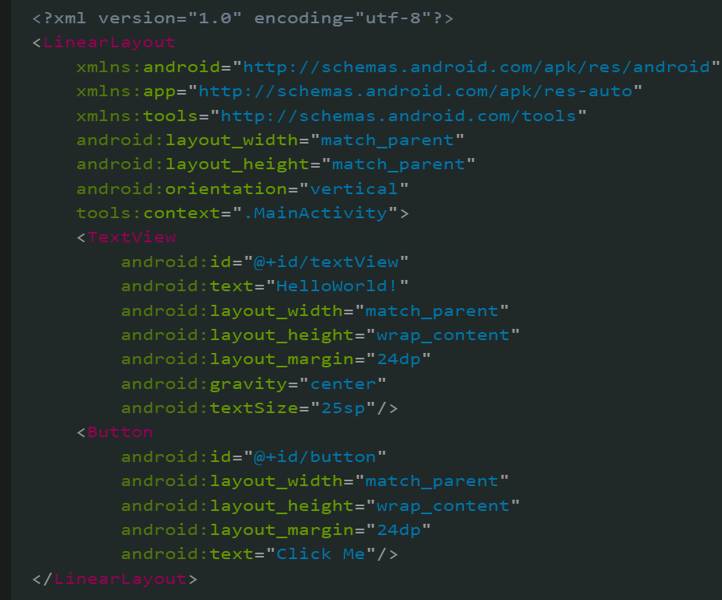Place cursor in the xml version declaration
This screenshot has width=722, height=600.
coord(243,18)
